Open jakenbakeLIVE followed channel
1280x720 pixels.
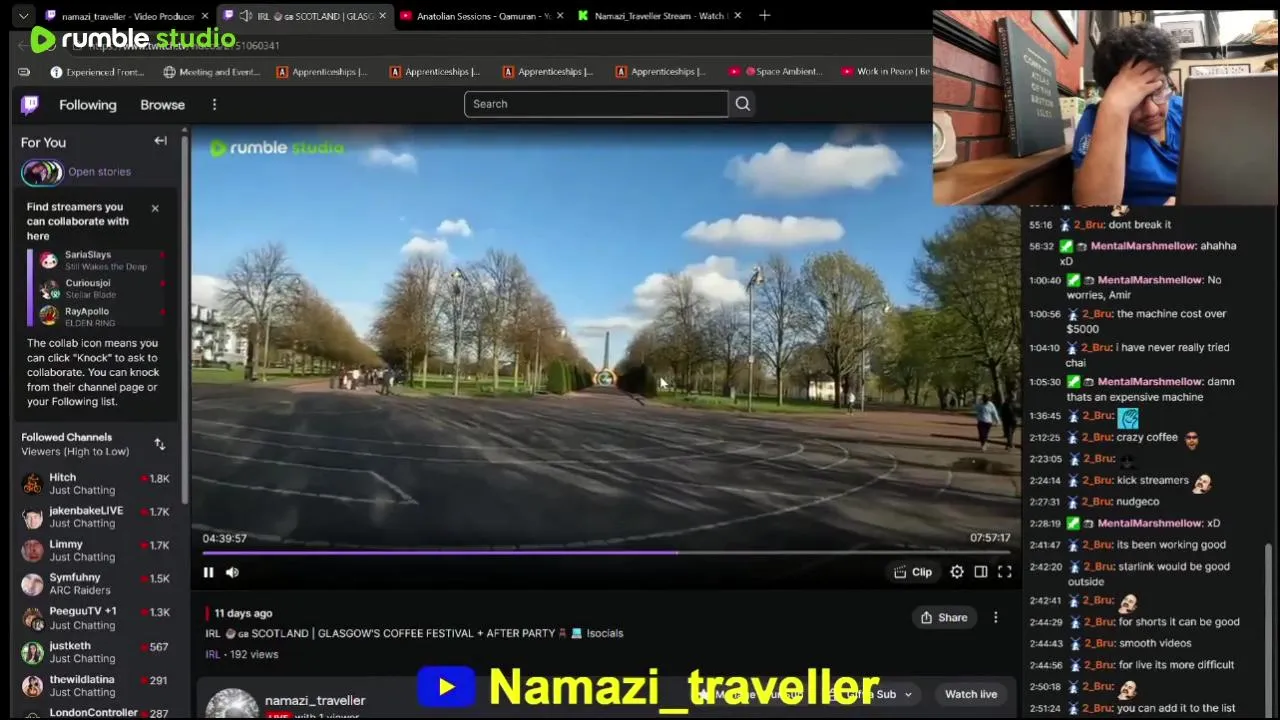(x=95, y=517)
